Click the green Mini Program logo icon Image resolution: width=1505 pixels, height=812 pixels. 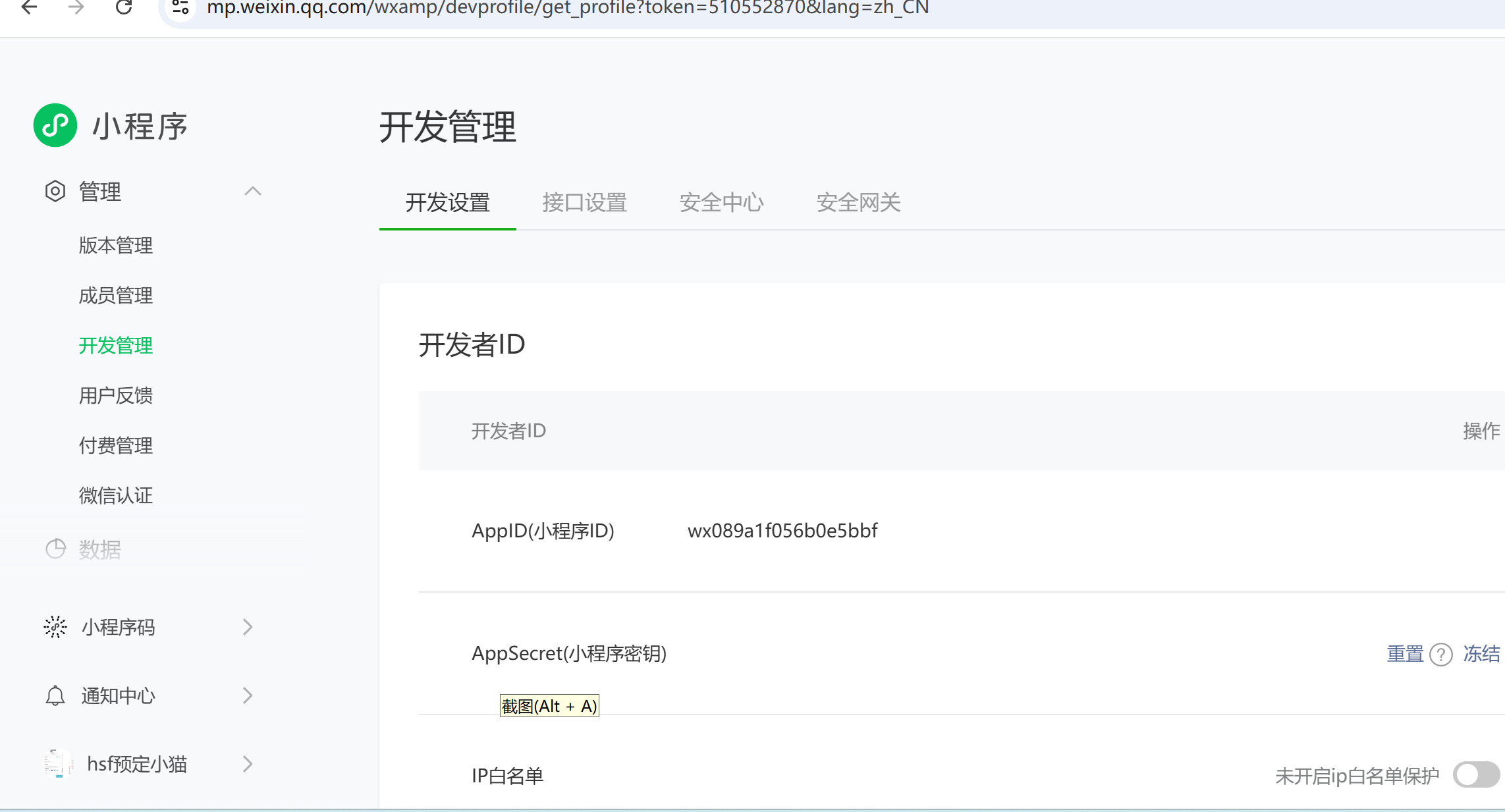point(55,125)
